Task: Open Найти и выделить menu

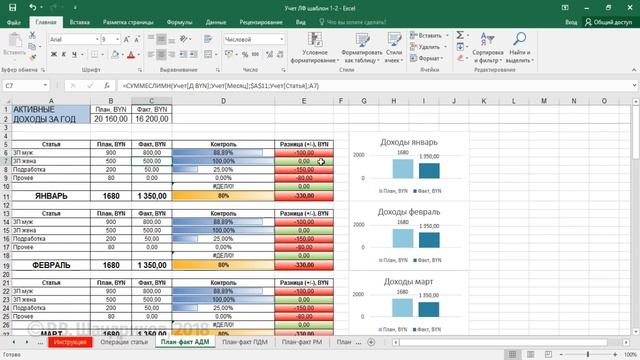Action: point(519,48)
